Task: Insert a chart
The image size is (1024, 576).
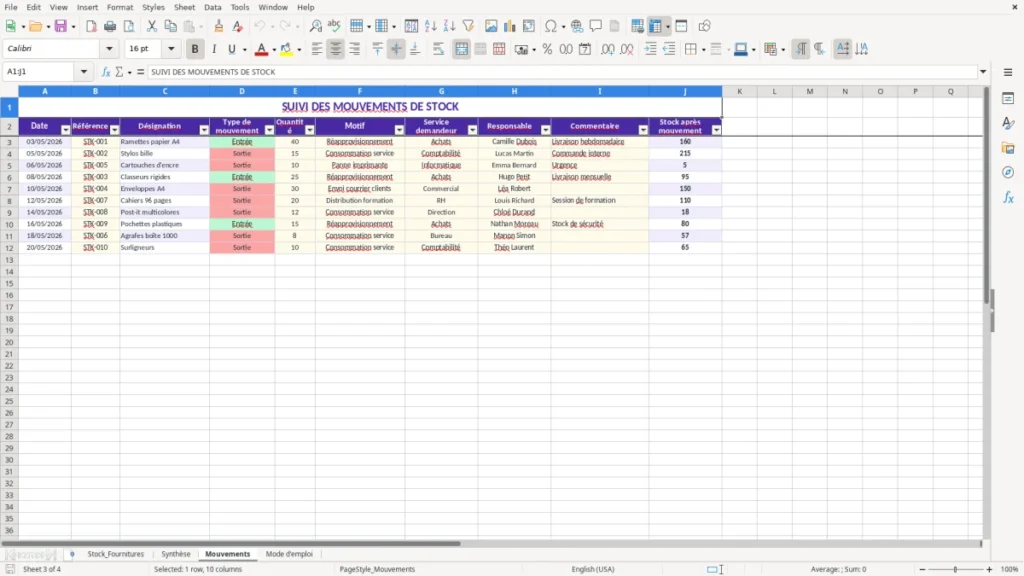Action: click(x=509, y=26)
